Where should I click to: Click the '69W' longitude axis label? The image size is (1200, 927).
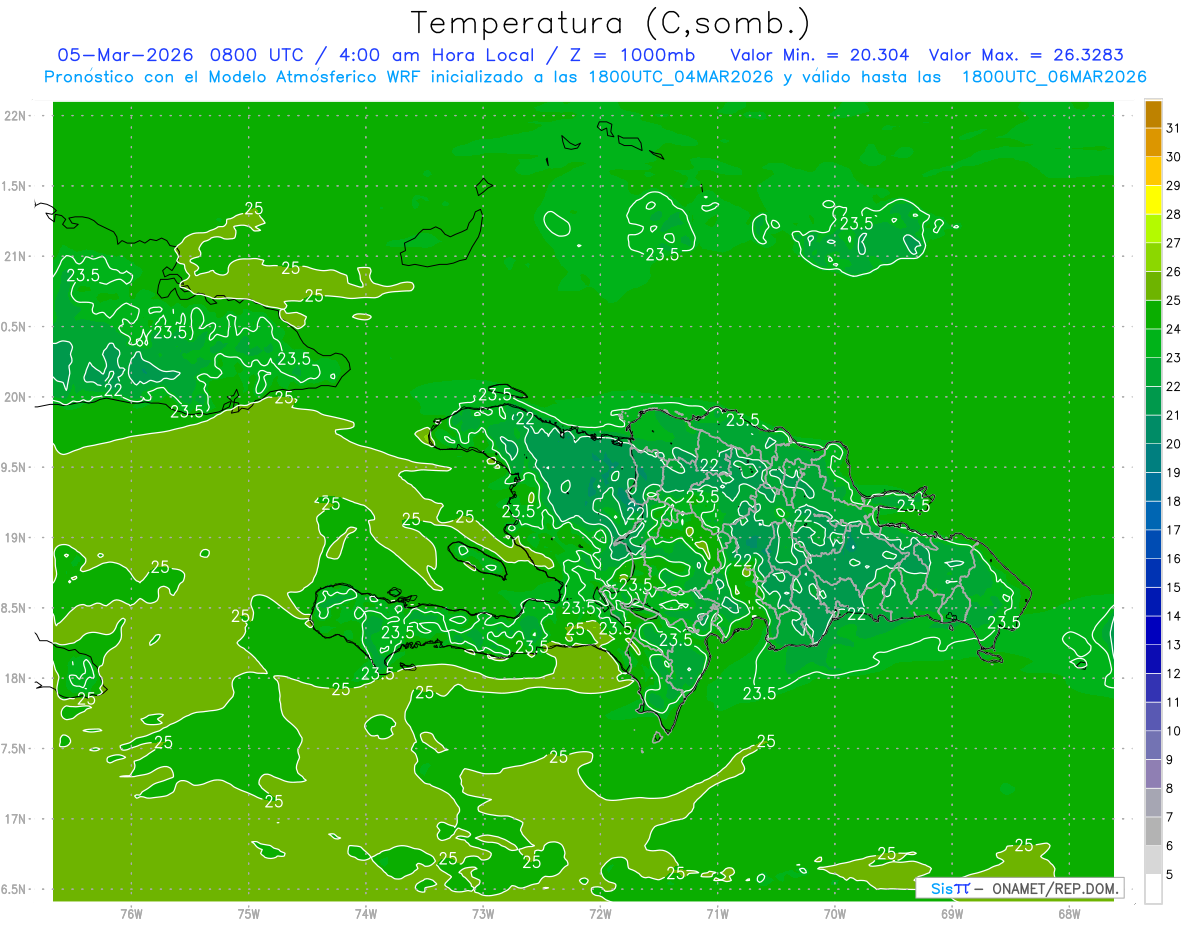[x=951, y=913]
